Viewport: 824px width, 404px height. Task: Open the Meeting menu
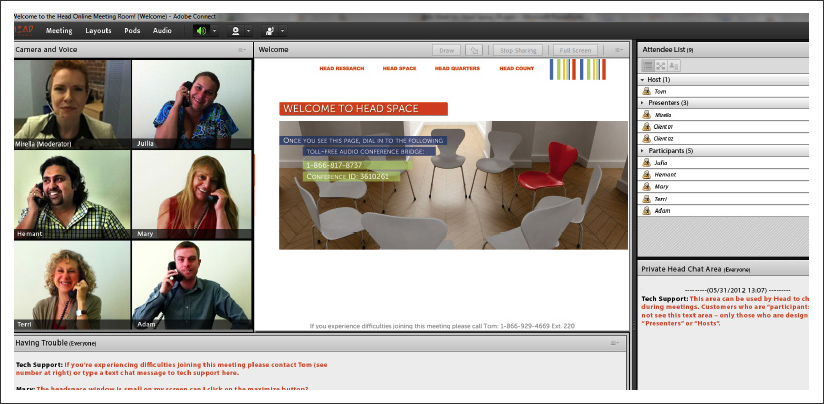coord(59,31)
